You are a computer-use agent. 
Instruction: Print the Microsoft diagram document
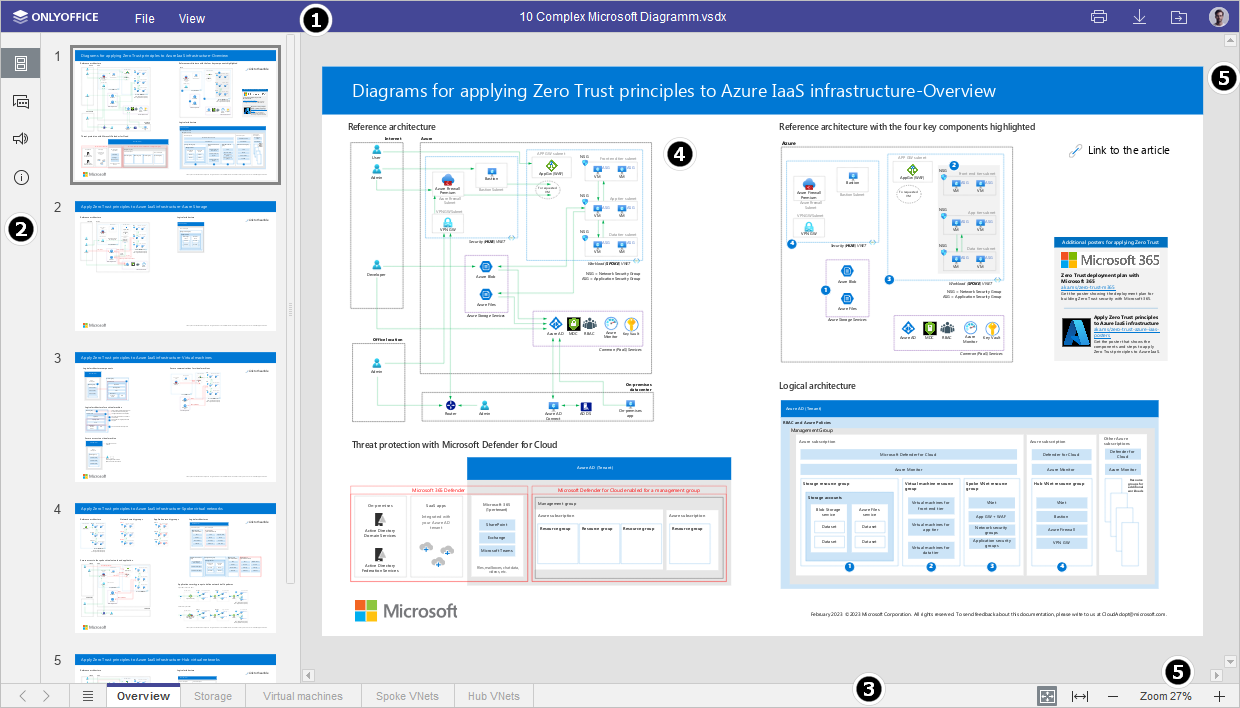point(1099,17)
